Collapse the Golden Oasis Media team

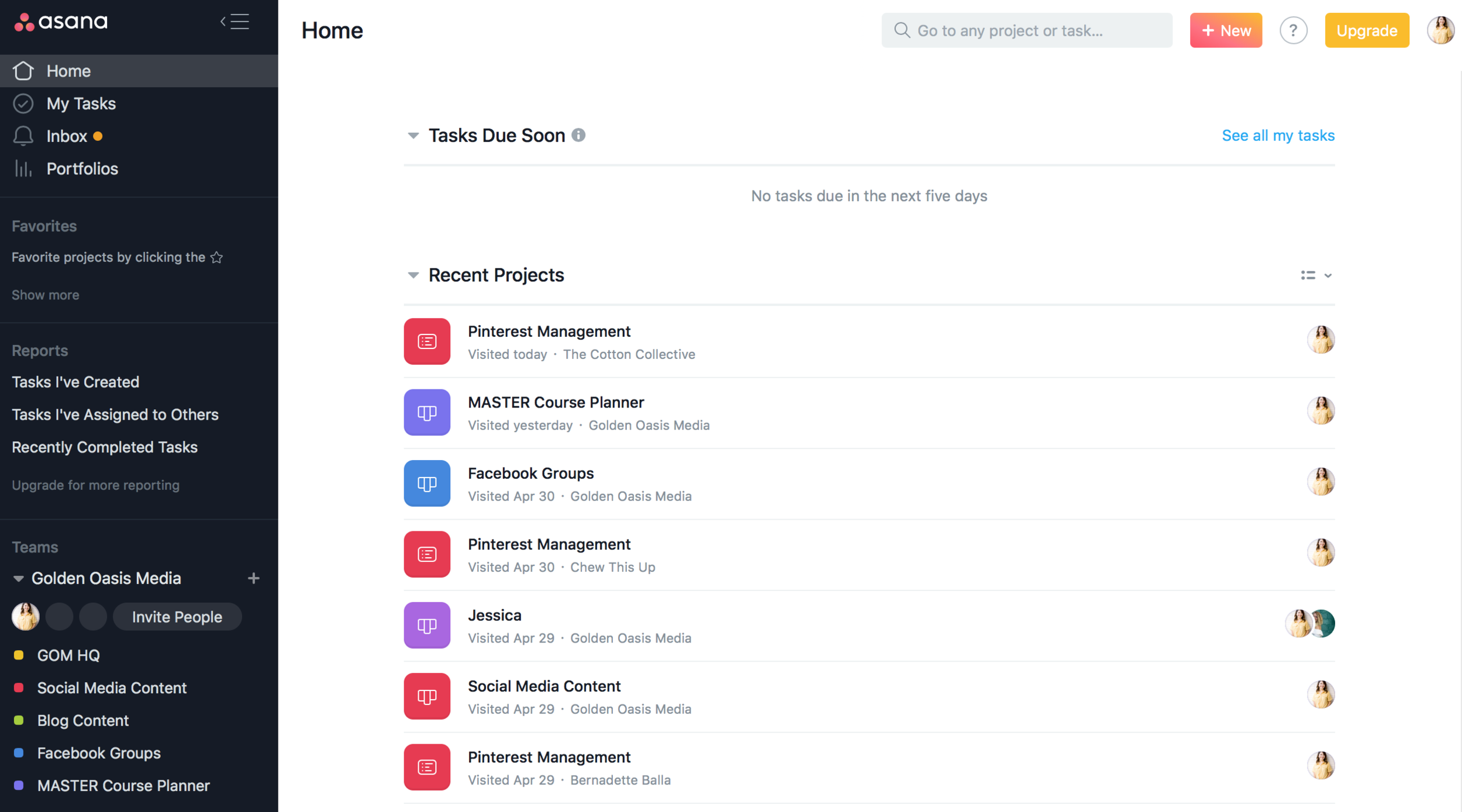[x=18, y=579]
